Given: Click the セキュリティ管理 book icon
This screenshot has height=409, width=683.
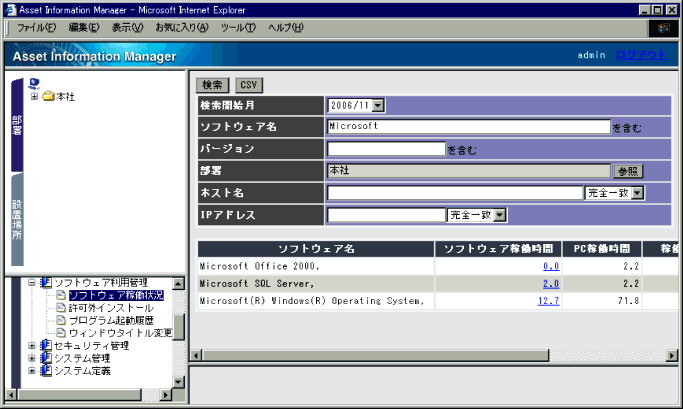Looking at the screenshot, I should tap(46, 346).
